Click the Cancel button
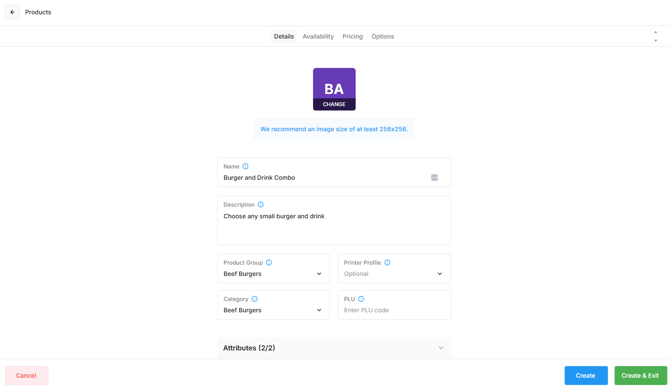 pos(26,375)
